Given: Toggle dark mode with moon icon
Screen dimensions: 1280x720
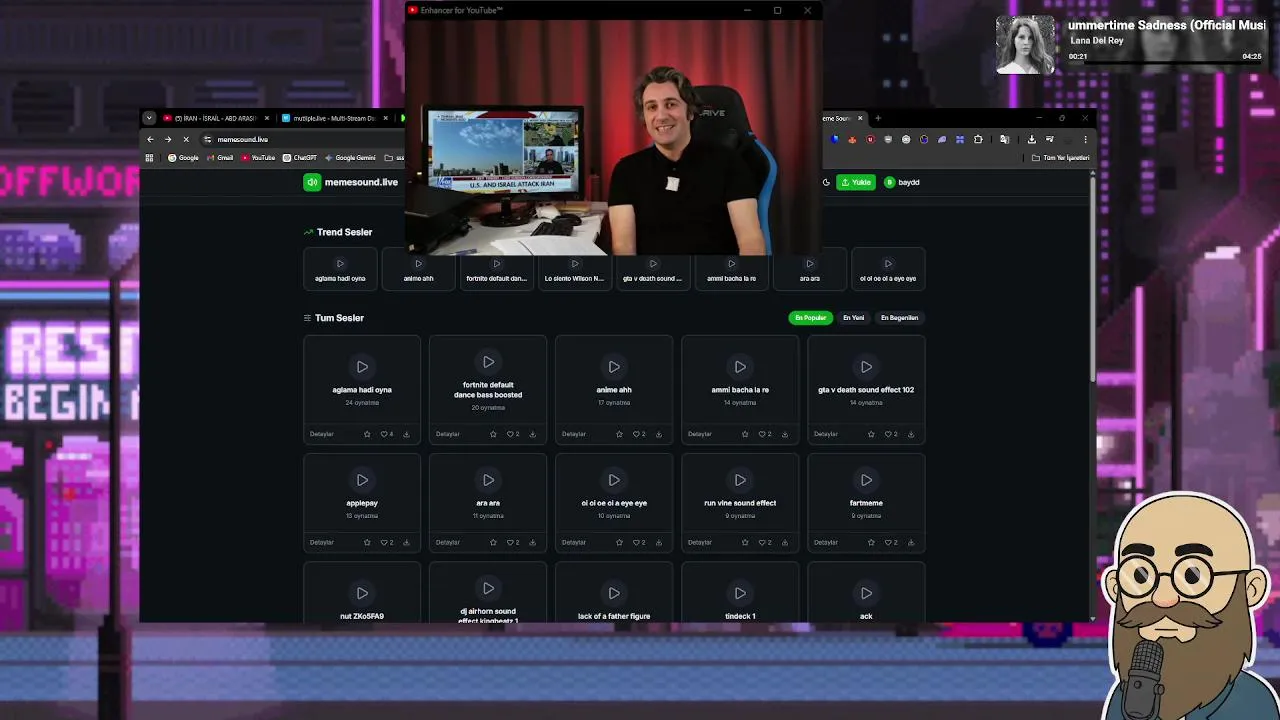Looking at the screenshot, I should (826, 182).
